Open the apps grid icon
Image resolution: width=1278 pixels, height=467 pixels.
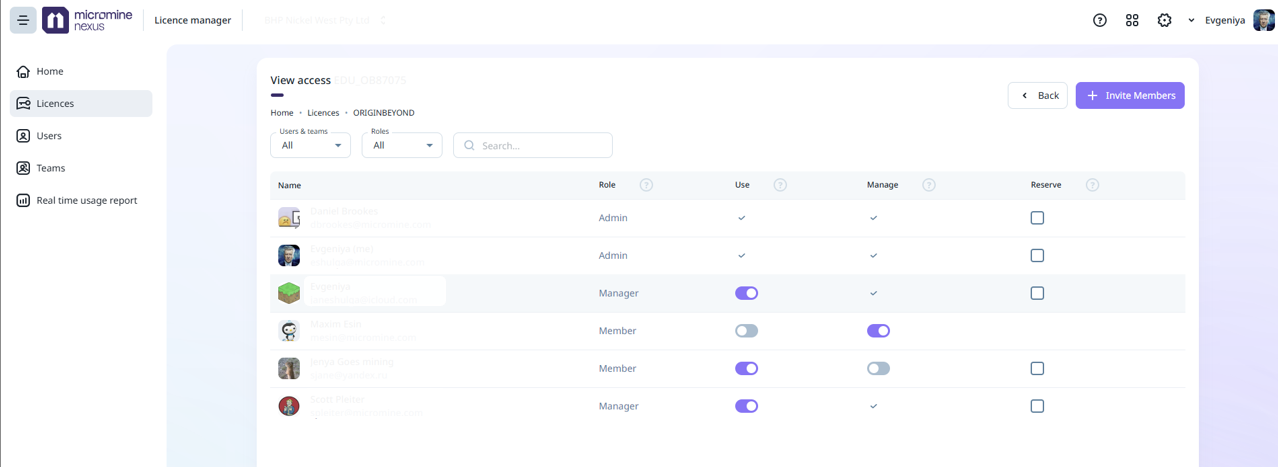tap(1132, 20)
